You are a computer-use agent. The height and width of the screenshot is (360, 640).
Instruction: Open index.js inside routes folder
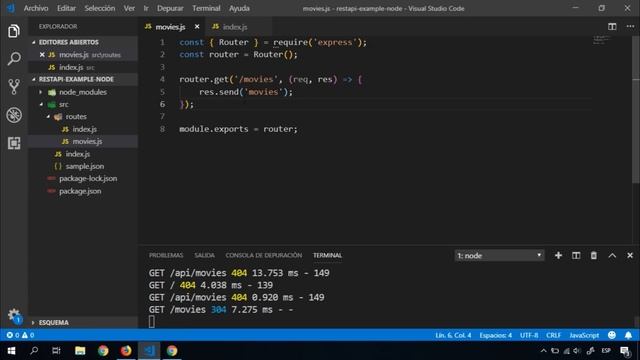(83, 129)
